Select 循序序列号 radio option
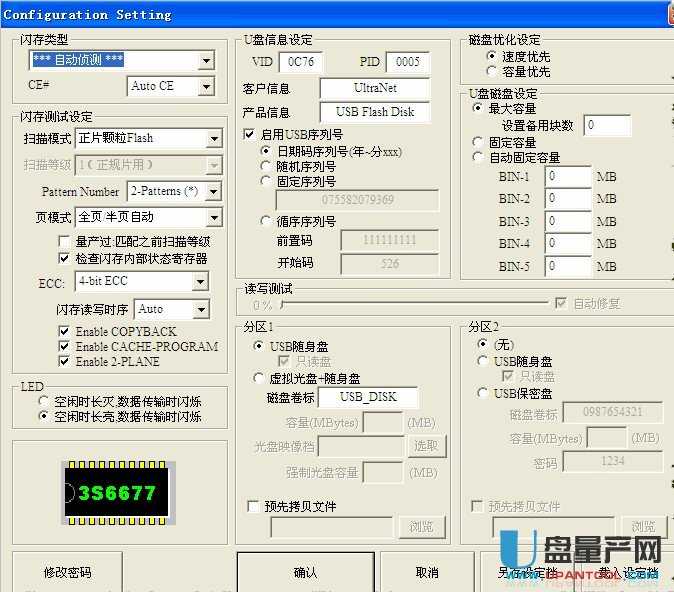The width and height of the screenshot is (674, 592). point(266,221)
